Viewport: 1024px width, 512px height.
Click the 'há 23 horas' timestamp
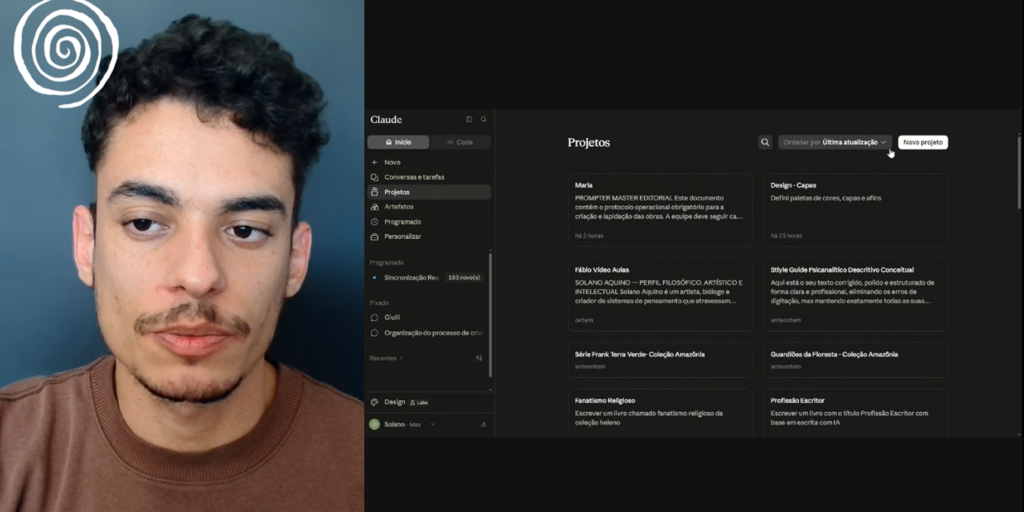pyautogui.click(x=786, y=236)
